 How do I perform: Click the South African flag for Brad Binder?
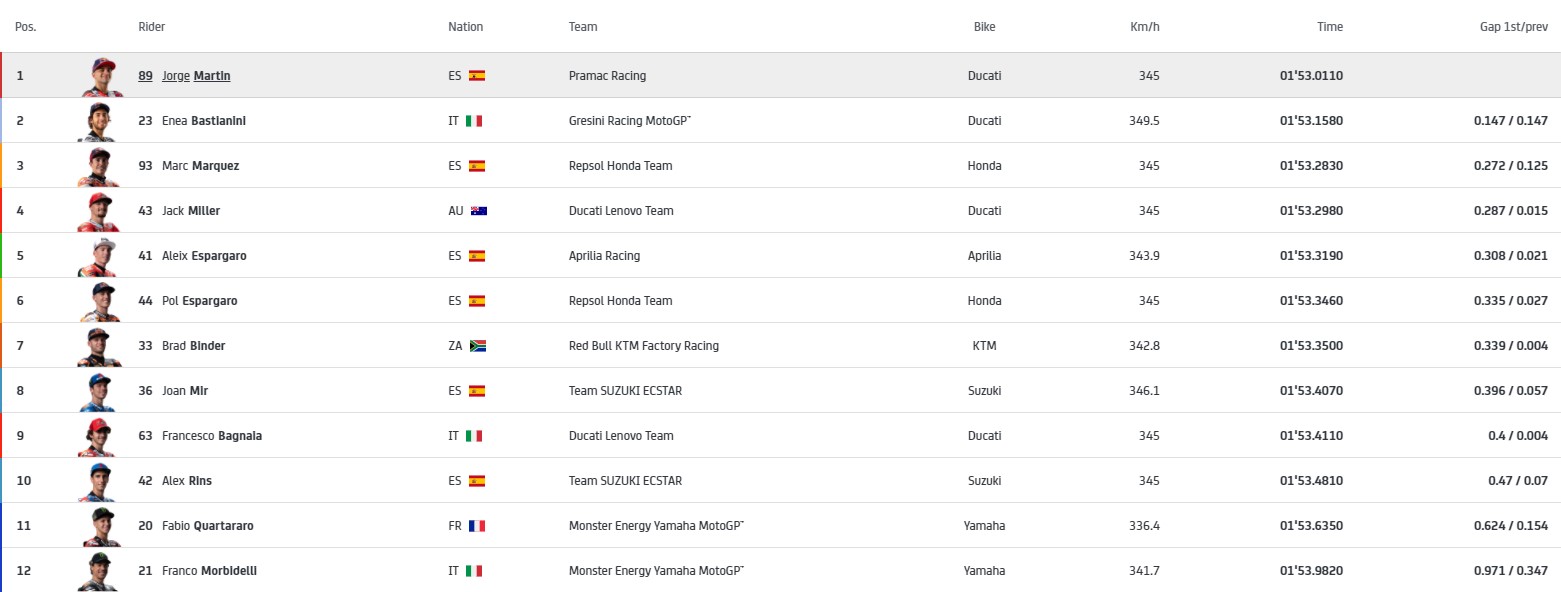coord(478,346)
